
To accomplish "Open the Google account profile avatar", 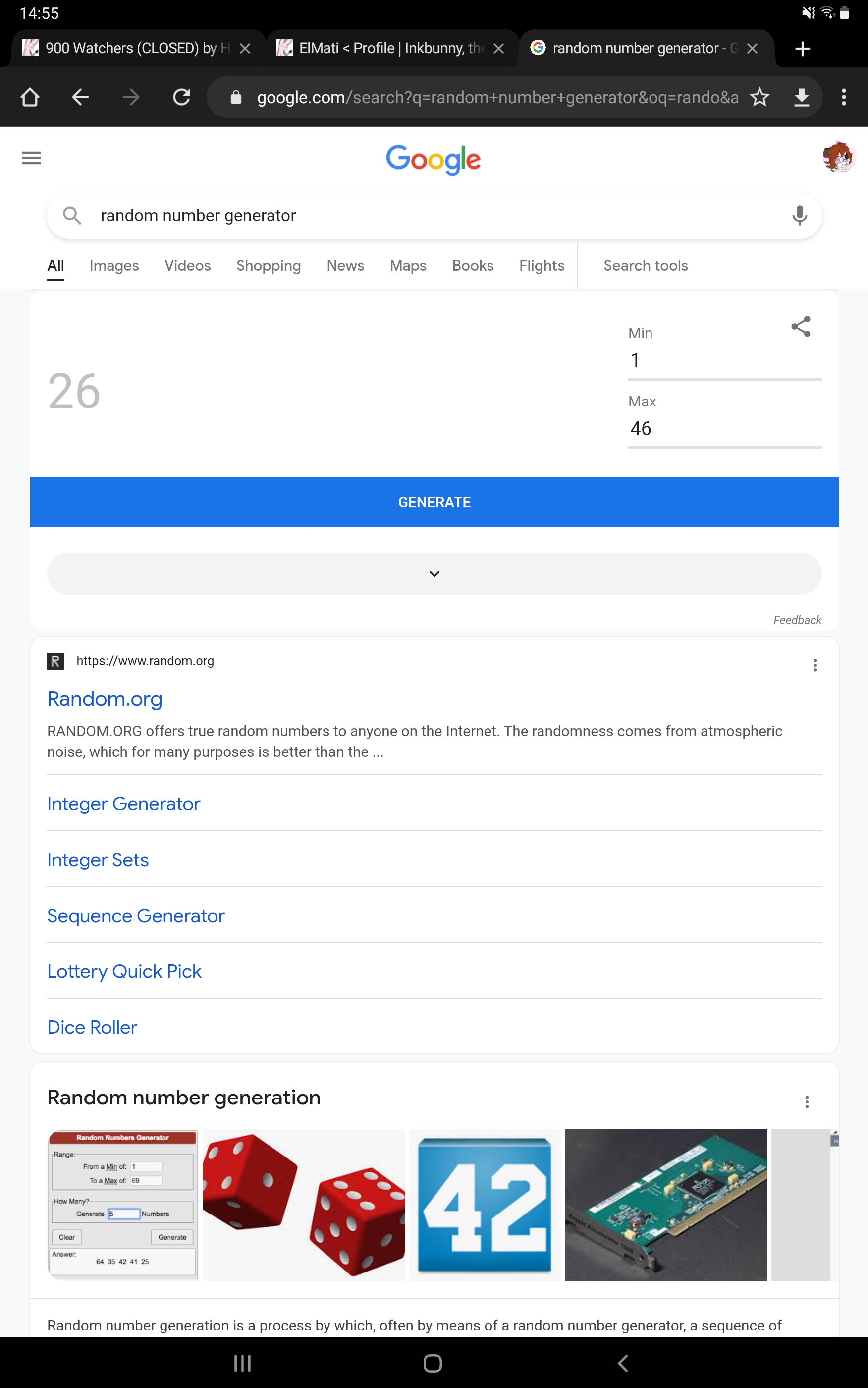I will coord(838,157).
